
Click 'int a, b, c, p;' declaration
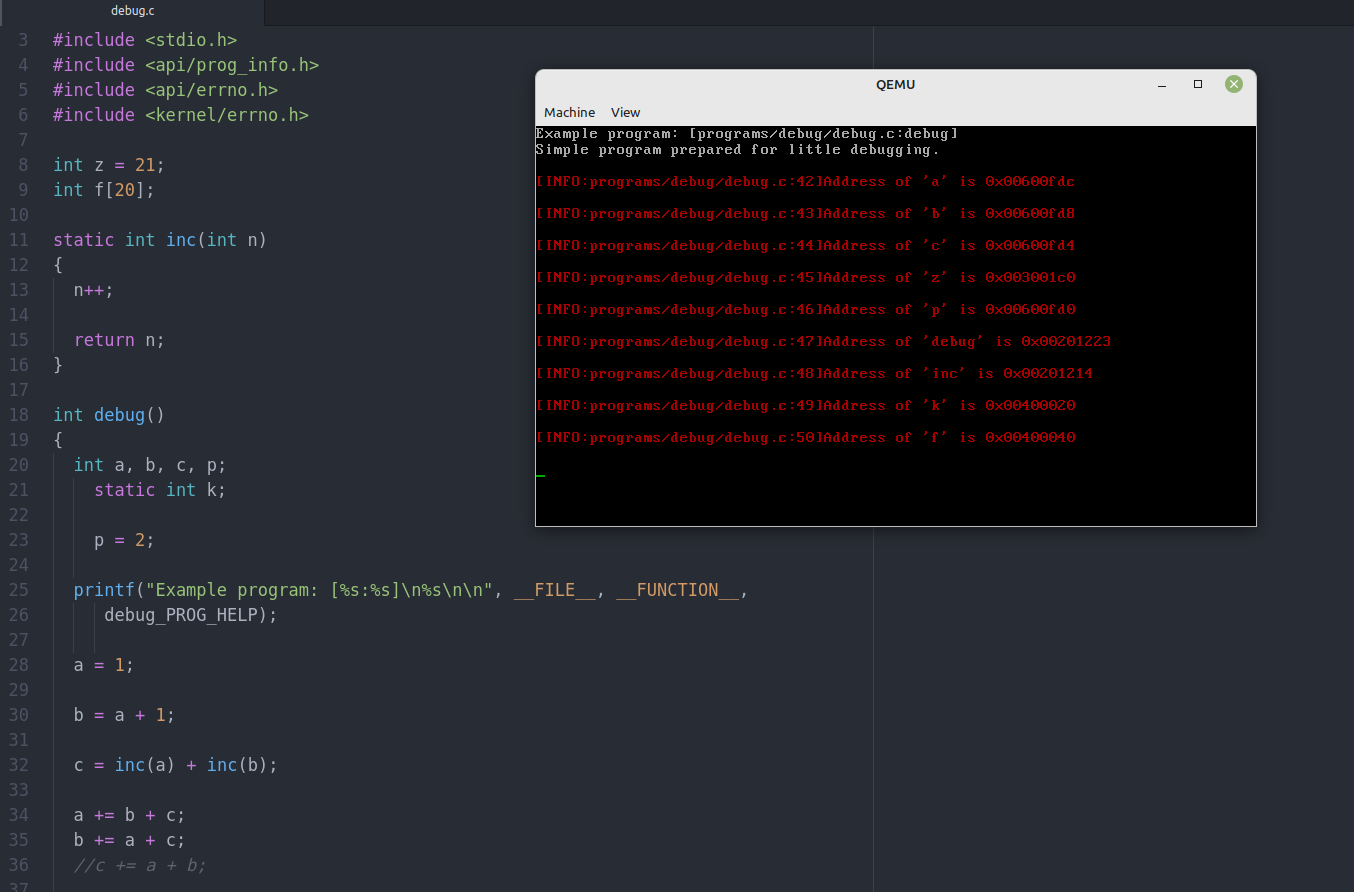click(150, 465)
